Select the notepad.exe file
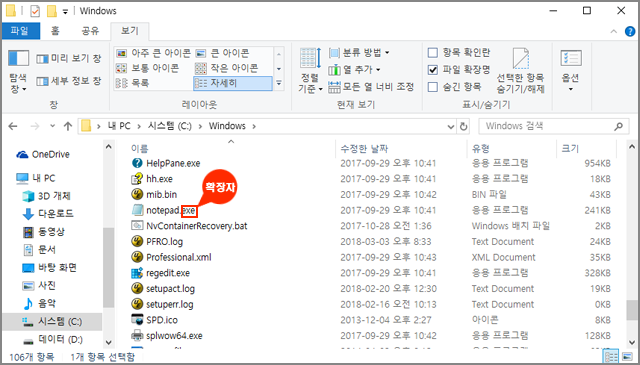 163,210
